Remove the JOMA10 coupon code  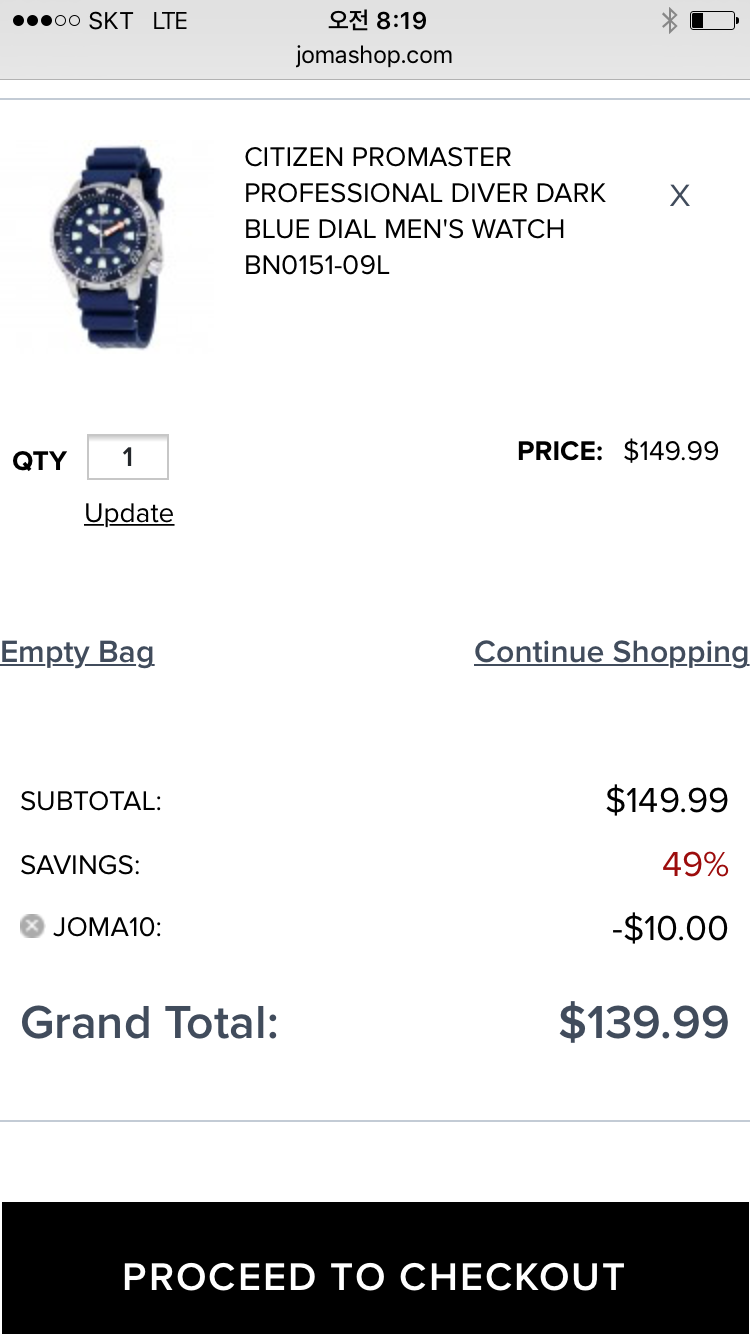32,927
